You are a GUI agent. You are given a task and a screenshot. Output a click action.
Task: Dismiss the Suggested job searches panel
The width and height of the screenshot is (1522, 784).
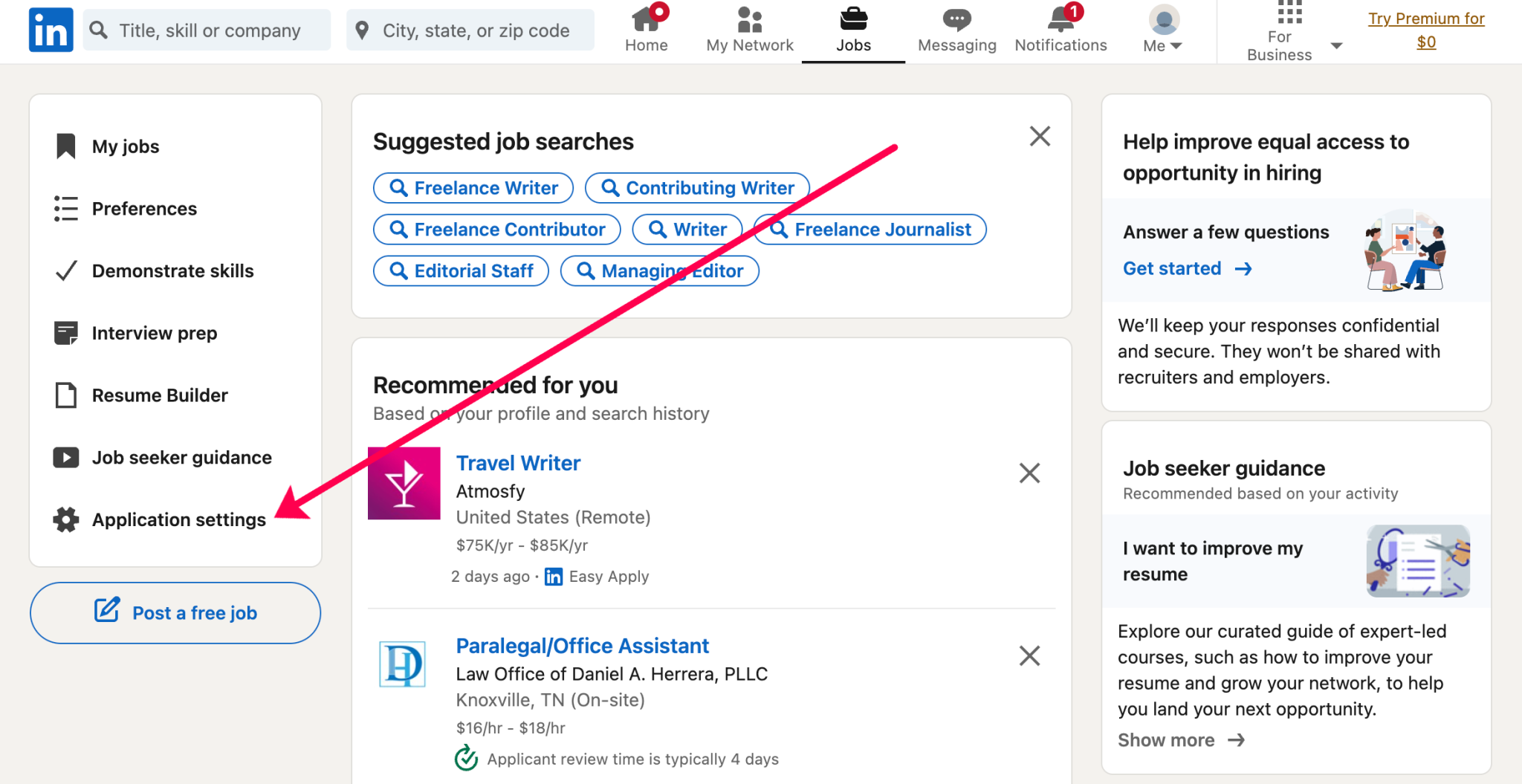coord(1040,136)
